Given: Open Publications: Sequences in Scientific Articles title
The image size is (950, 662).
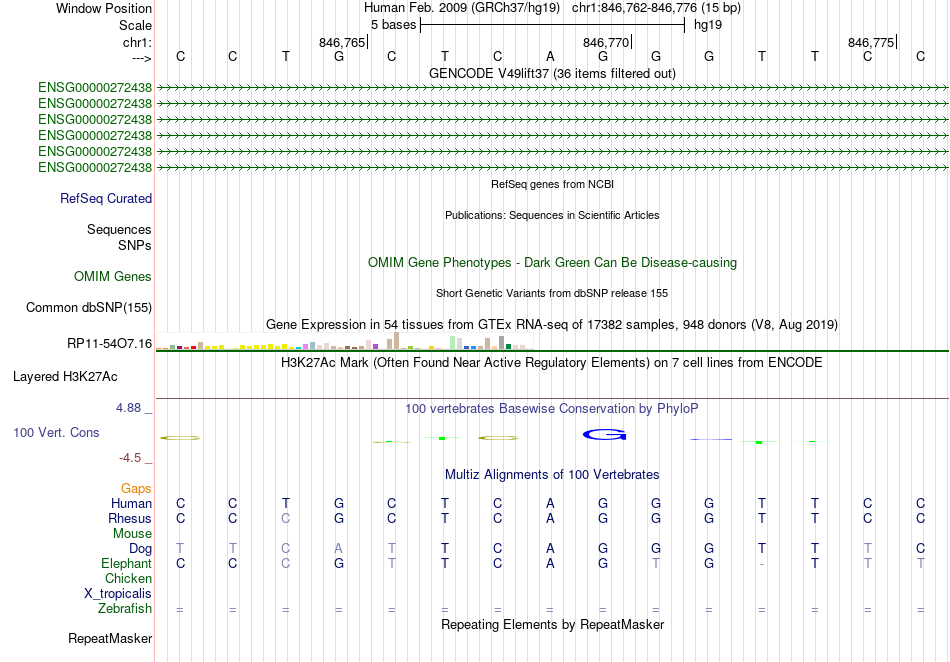Looking at the screenshot, I should pos(552,215).
